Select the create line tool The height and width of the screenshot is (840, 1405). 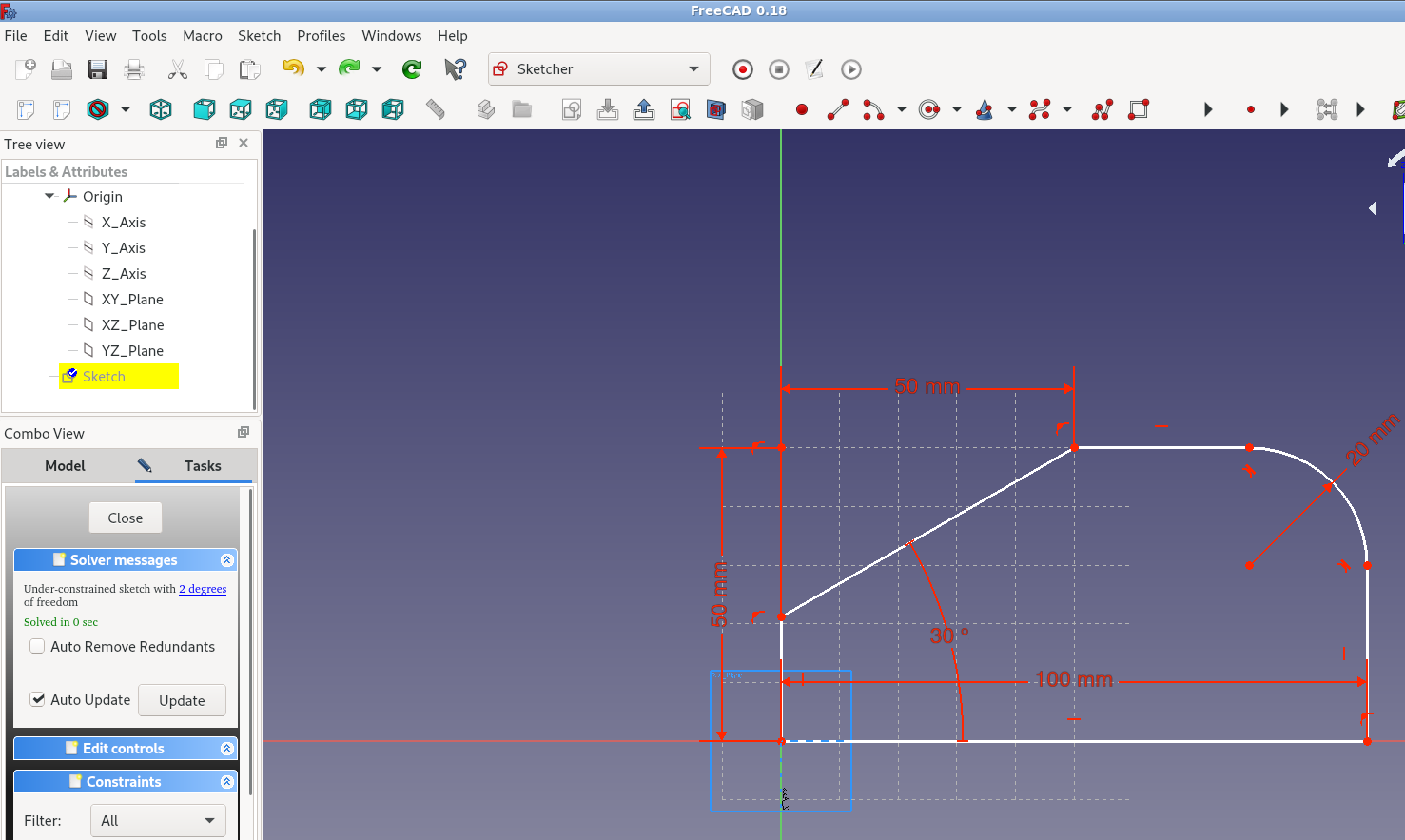(x=838, y=109)
